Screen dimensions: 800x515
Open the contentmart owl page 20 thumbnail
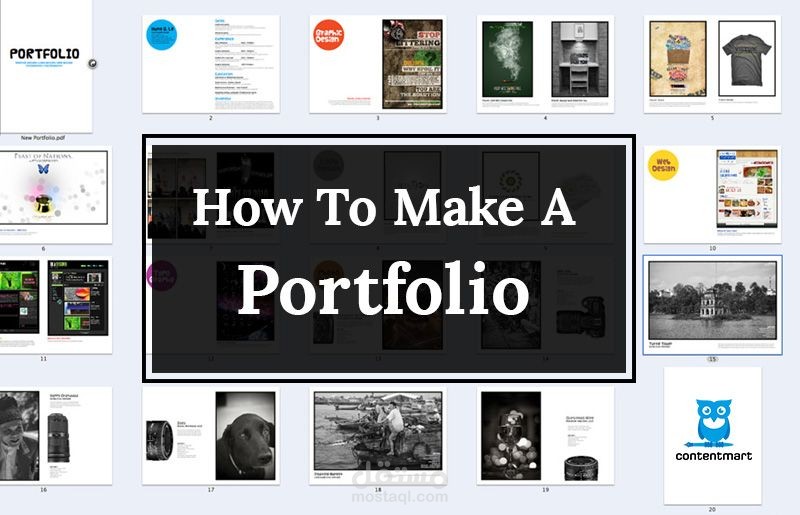point(712,435)
